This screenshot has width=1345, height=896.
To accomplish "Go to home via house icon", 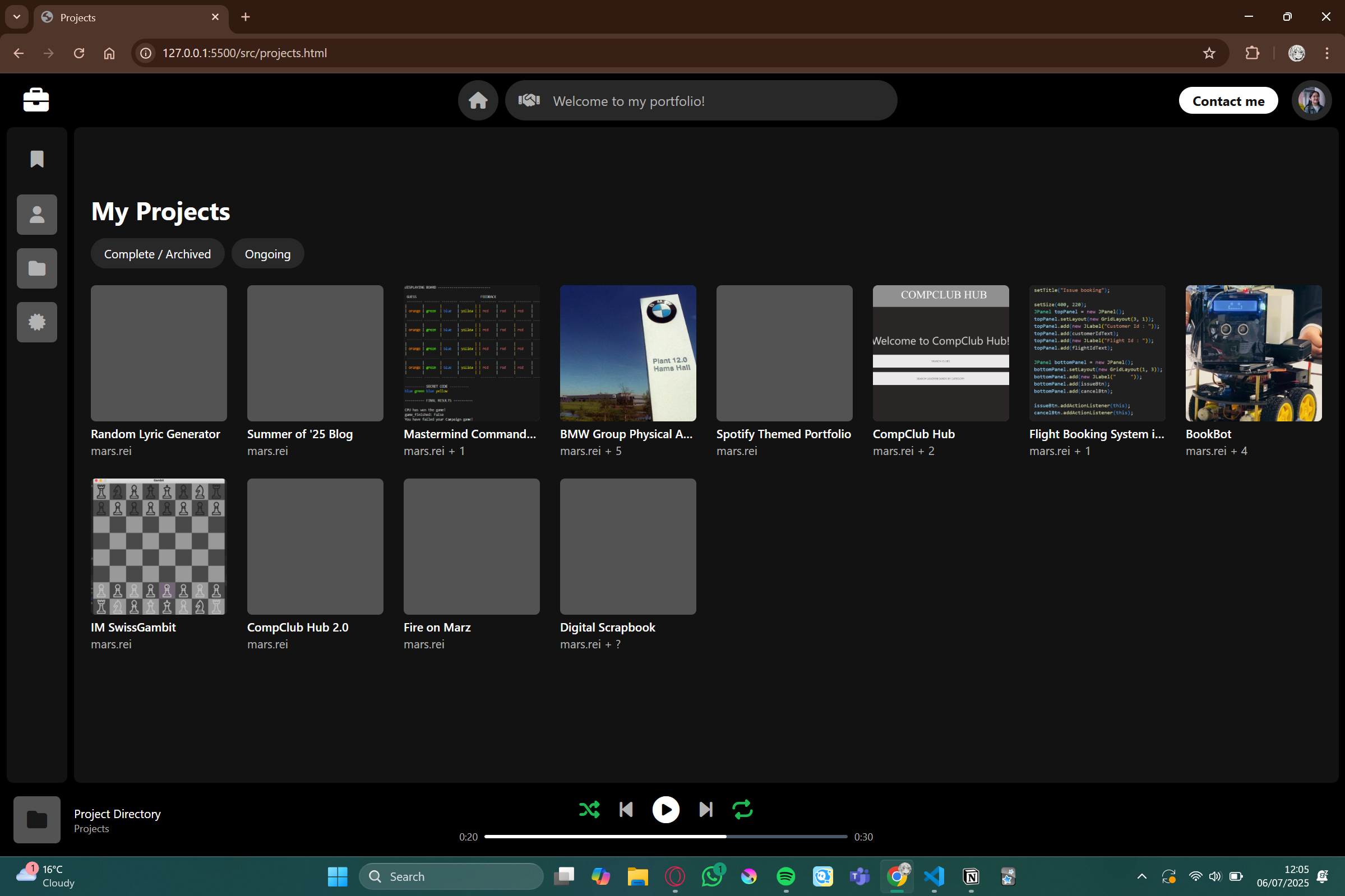I will point(478,101).
